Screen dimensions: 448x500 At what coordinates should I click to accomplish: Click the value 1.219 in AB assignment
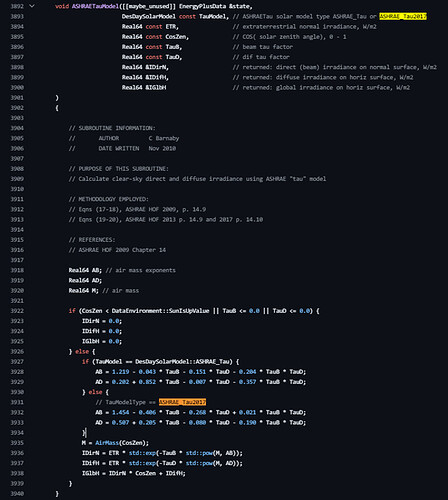120,372
